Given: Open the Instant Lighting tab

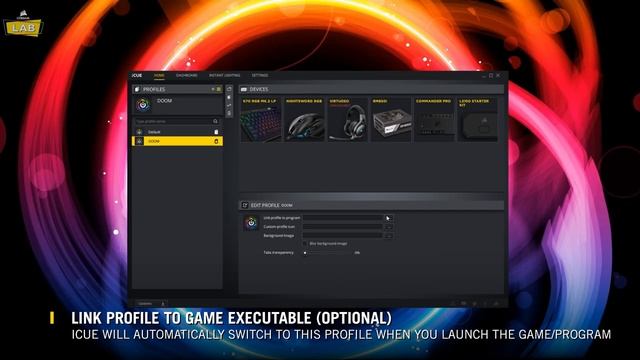Looking at the screenshot, I should (224, 76).
